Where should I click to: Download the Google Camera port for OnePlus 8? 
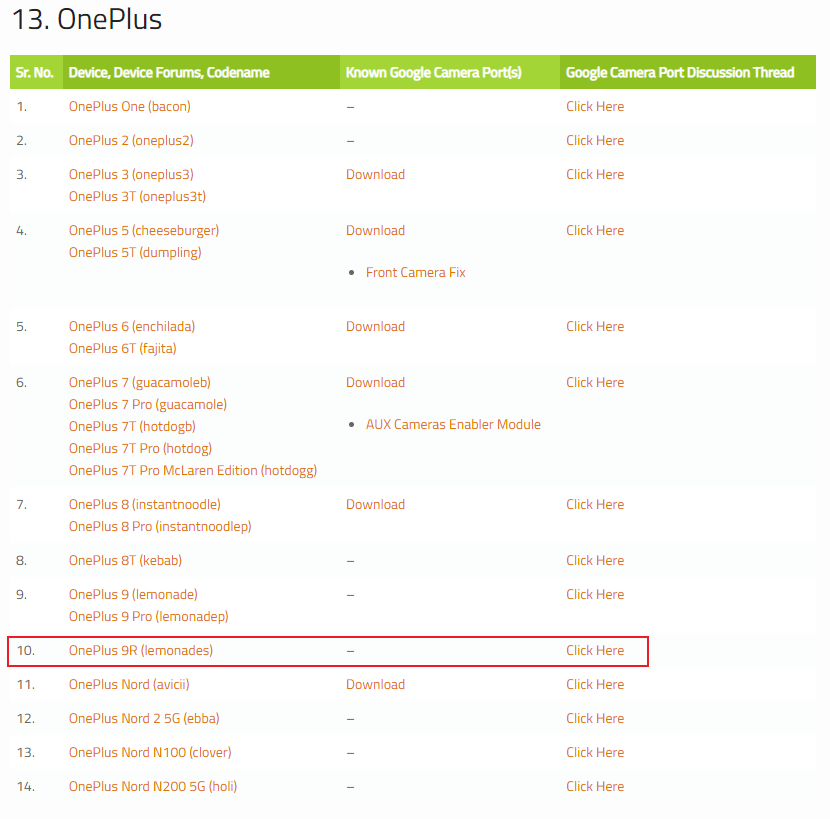(375, 505)
